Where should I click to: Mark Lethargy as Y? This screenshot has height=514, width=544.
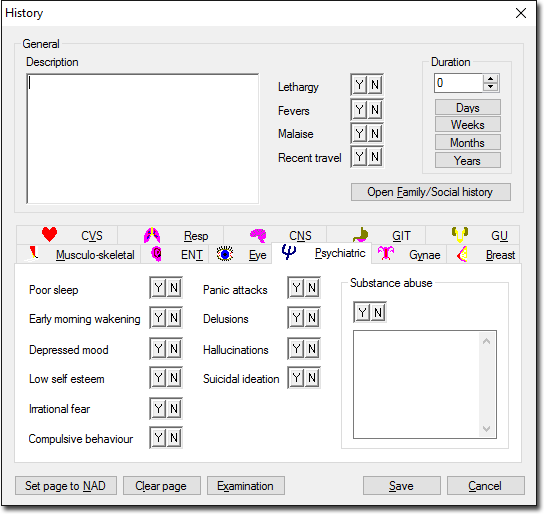(x=359, y=85)
